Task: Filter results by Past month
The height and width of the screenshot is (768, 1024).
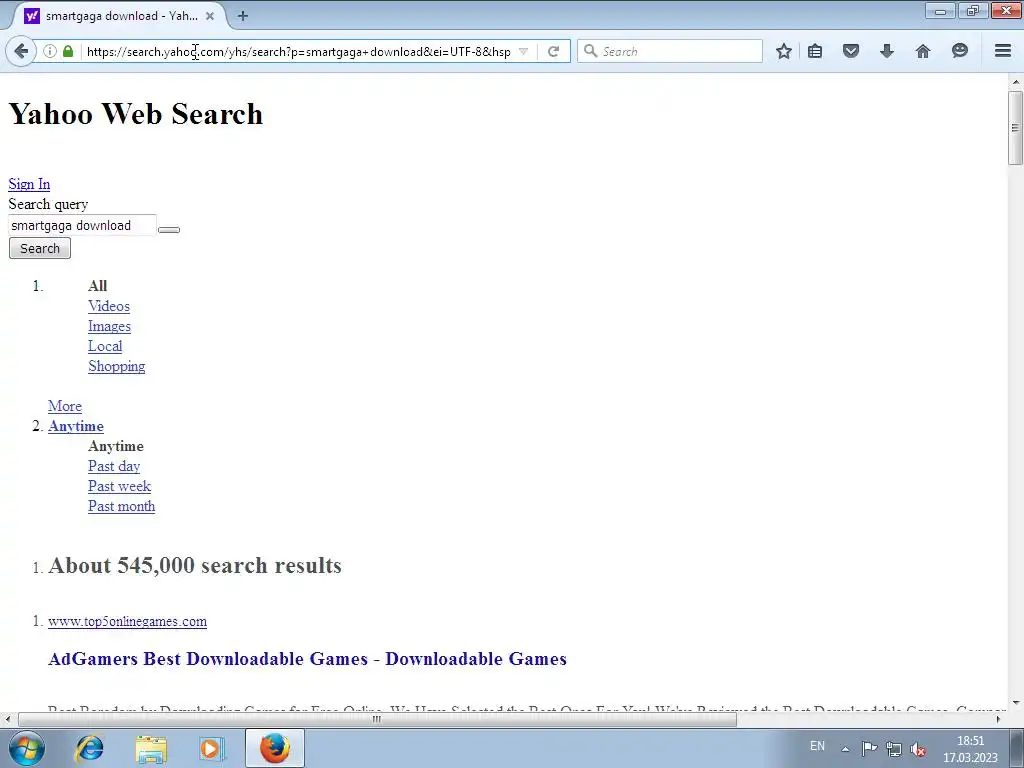Action: (x=121, y=506)
